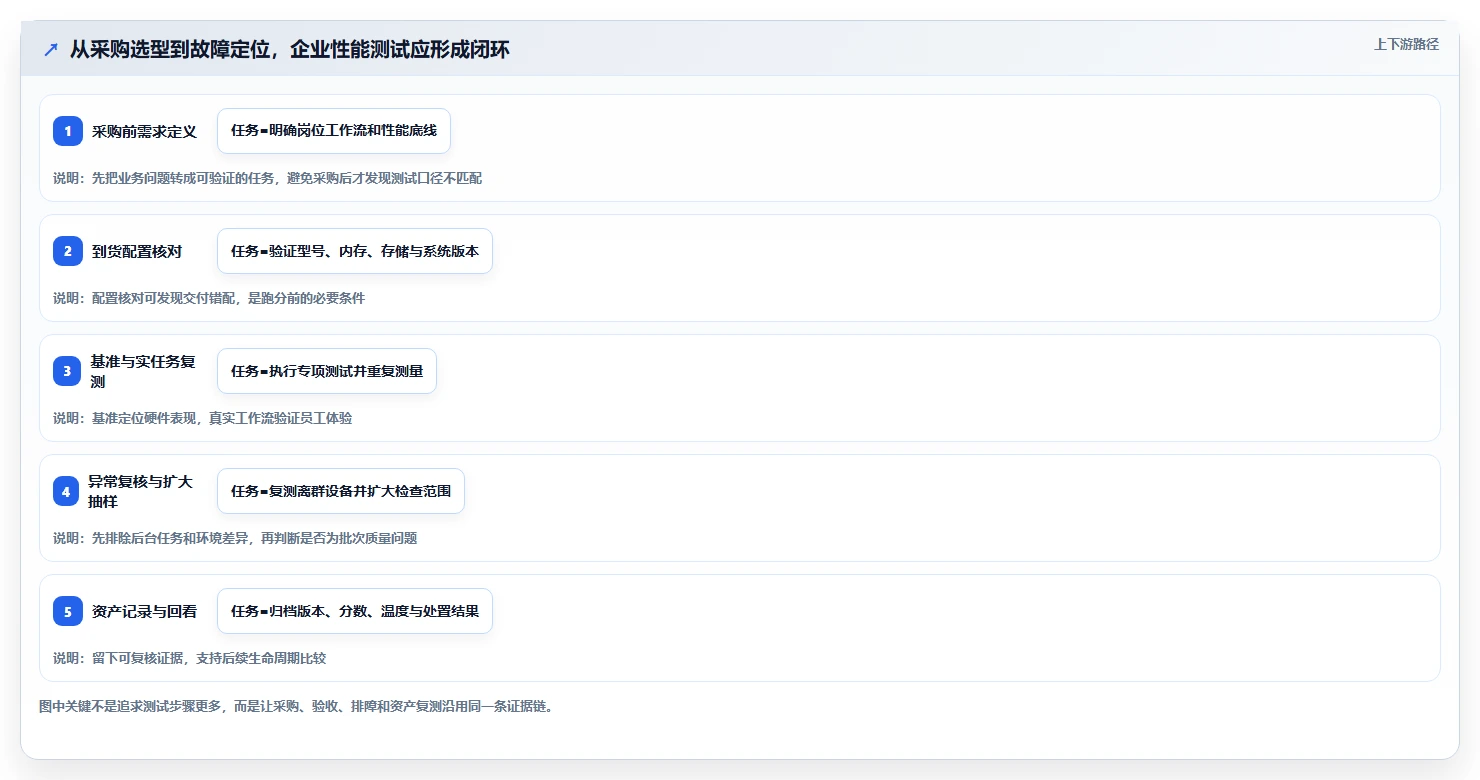Select step number 2 badge
This screenshot has height=780, width=1480.
click(68, 251)
